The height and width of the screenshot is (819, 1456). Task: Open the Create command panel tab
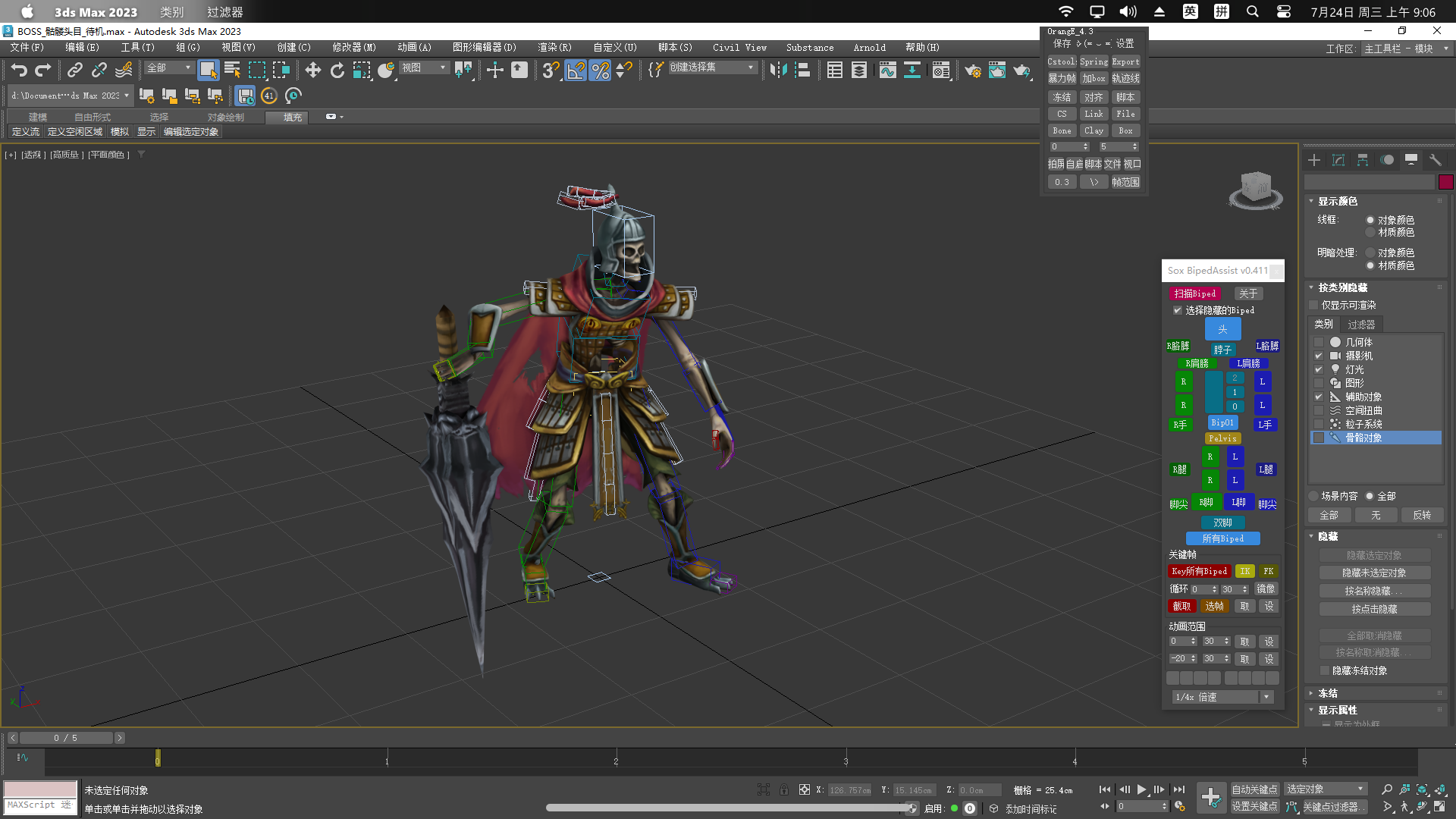1314,160
